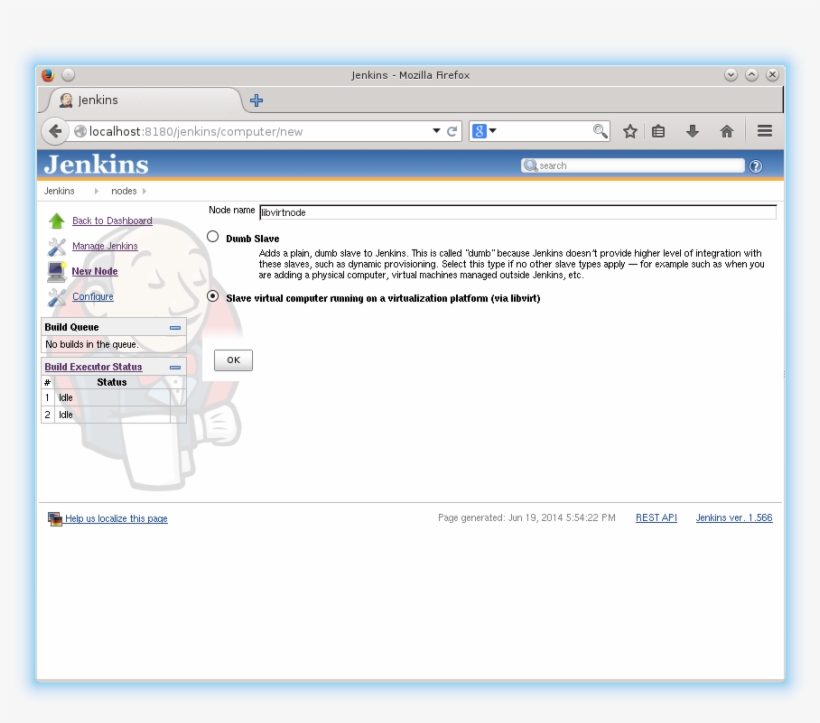
Task: Click the browser search magnifier icon
Action: 600,131
